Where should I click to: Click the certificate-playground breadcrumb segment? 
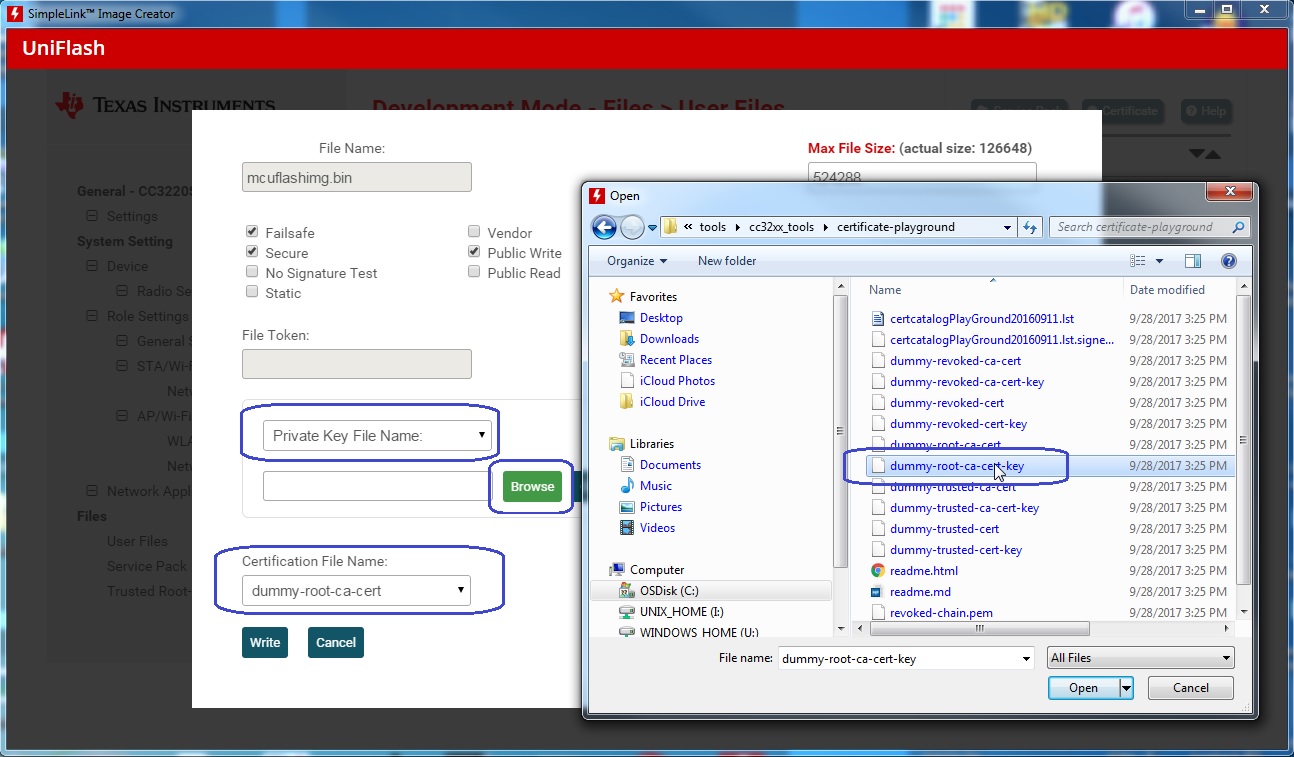[x=896, y=227]
